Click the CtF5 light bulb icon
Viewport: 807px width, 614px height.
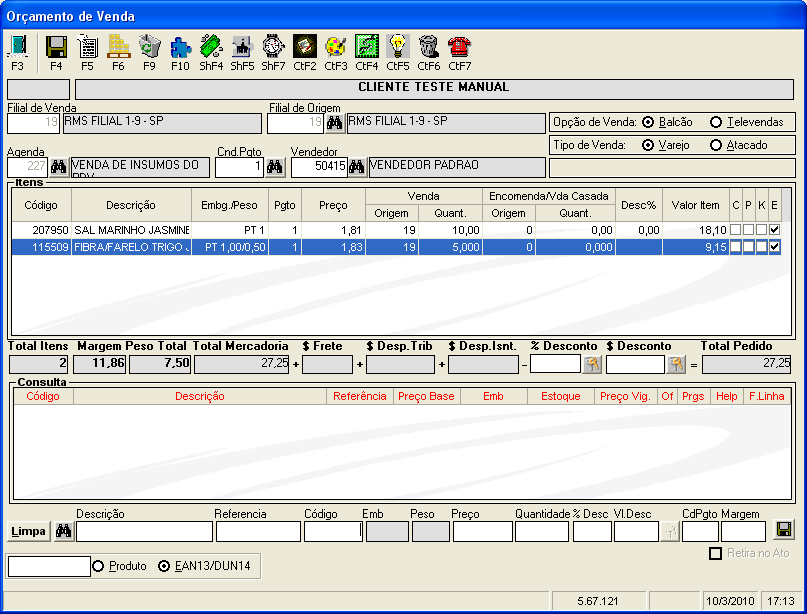coord(398,47)
